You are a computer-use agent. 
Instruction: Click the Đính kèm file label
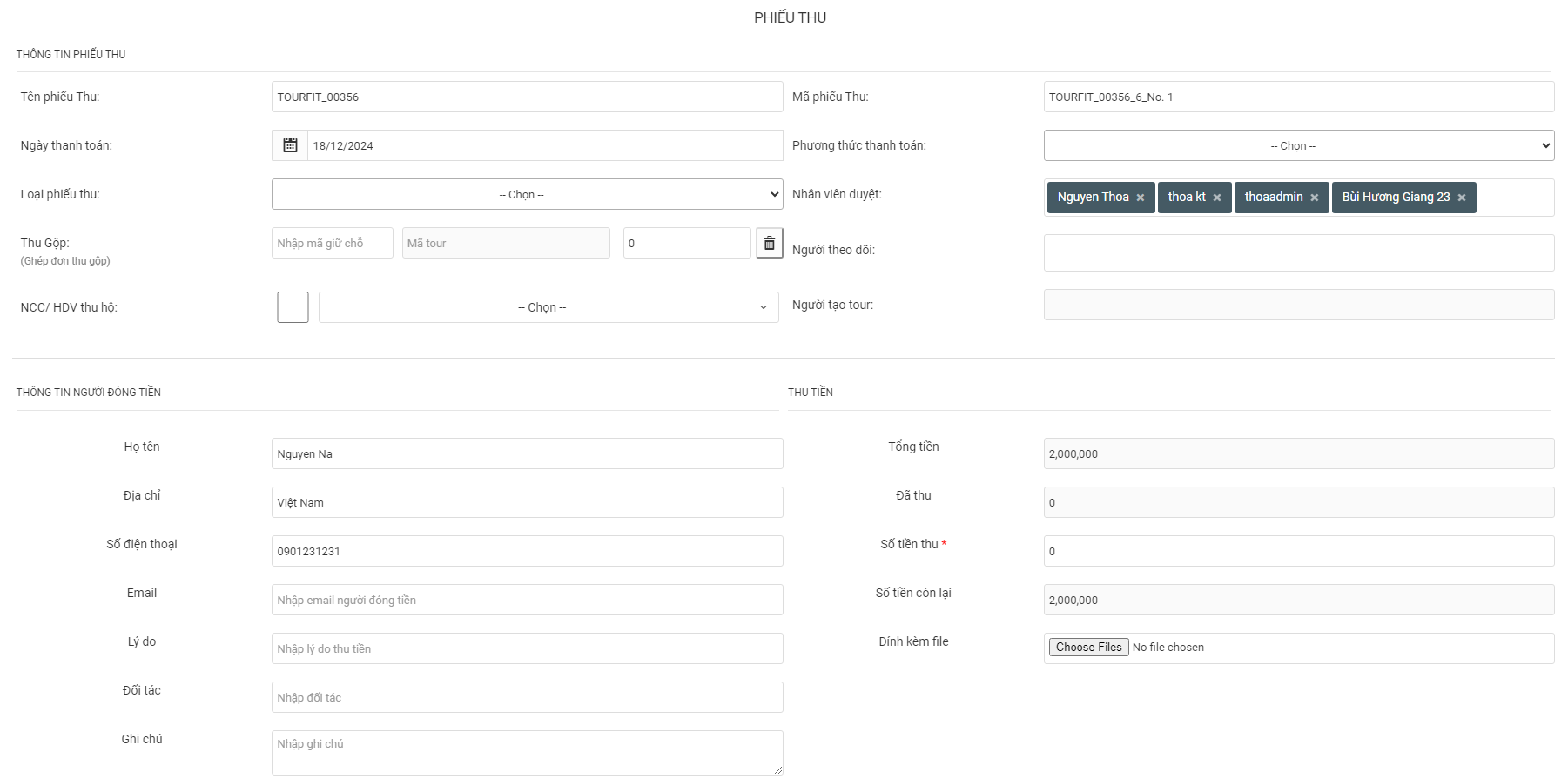[913, 641]
